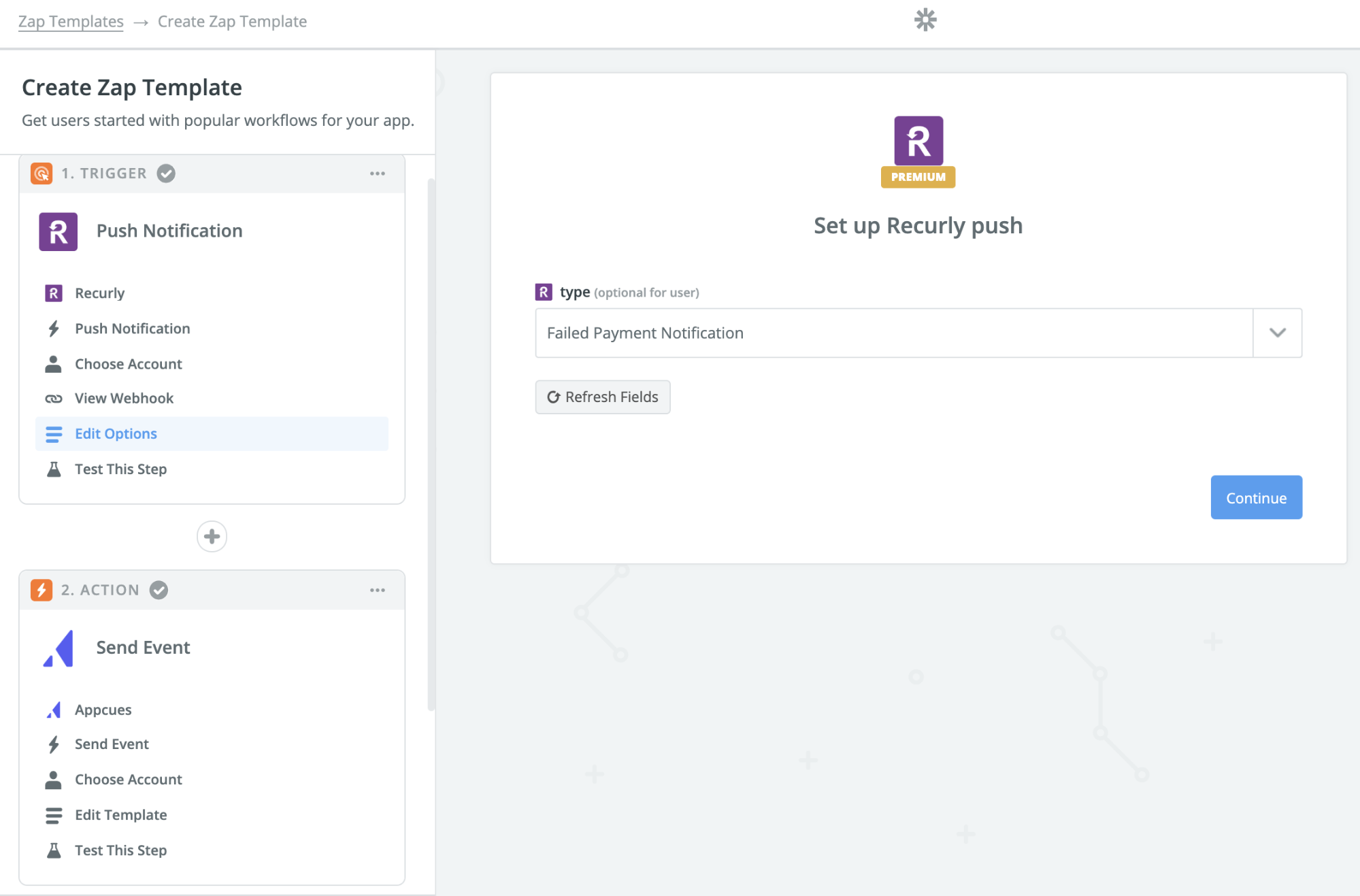Viewport: 1360px width, 896px height.
Task: Click the lightning icon beside Send Event row
Action: (x=54, y=744)
